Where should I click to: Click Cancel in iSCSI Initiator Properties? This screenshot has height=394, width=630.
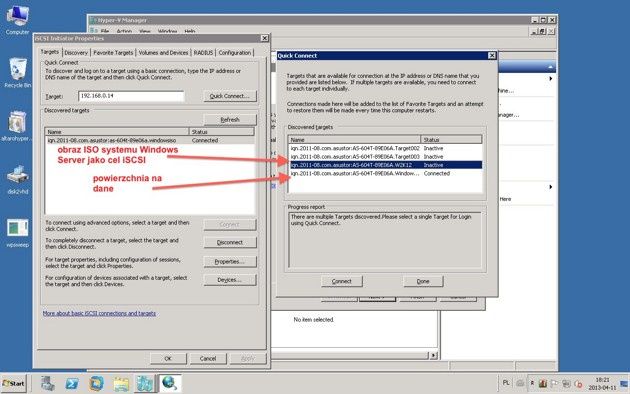click(208, 358)
